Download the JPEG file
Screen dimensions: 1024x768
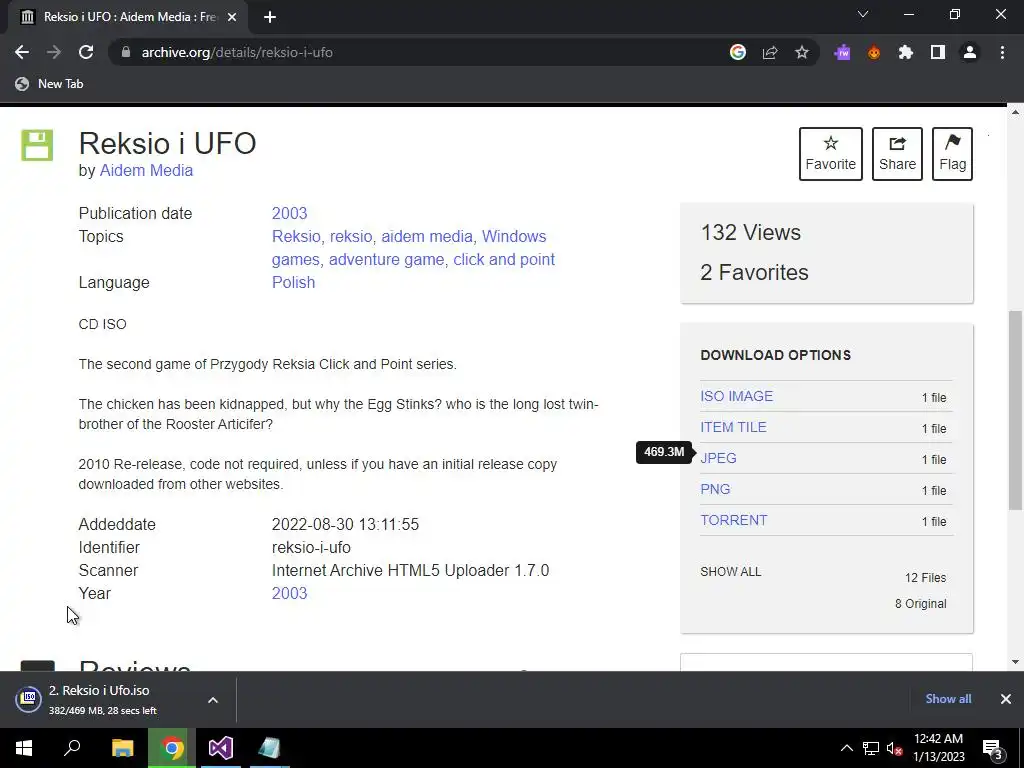[718, 458]
